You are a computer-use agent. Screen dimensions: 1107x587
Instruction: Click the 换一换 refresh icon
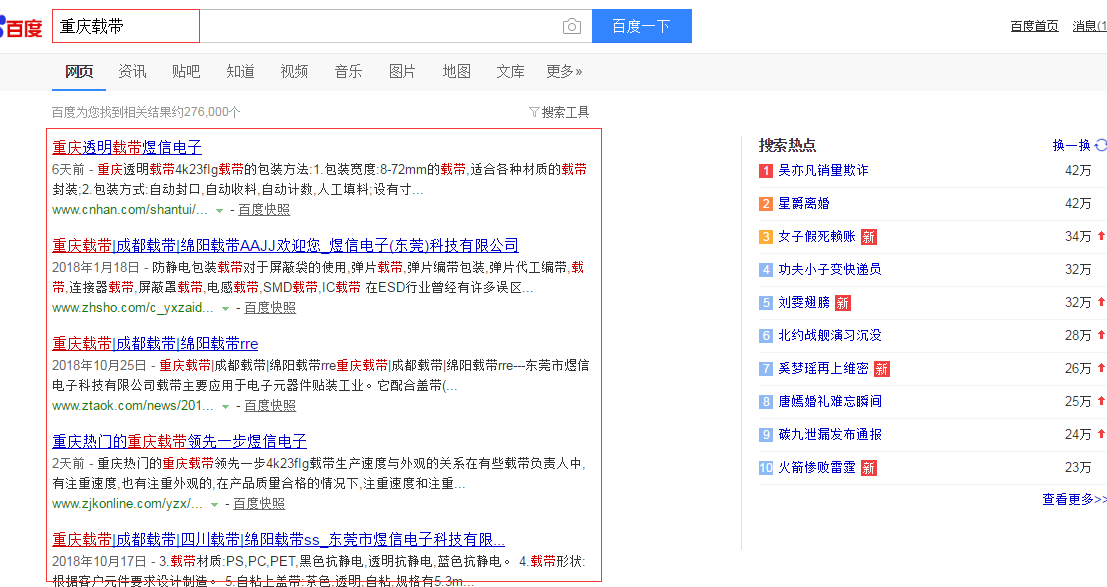point(1100,145)
